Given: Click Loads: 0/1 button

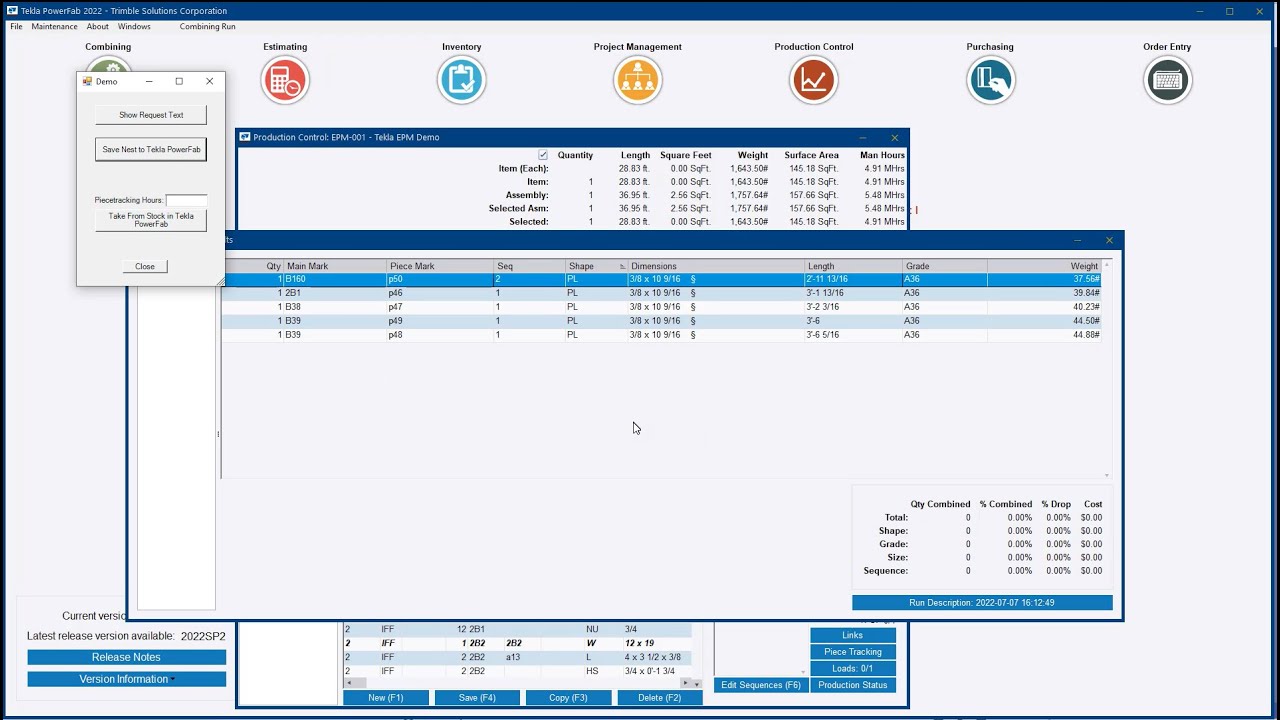Looking at the screenshot, I should (x=853, y=668).
